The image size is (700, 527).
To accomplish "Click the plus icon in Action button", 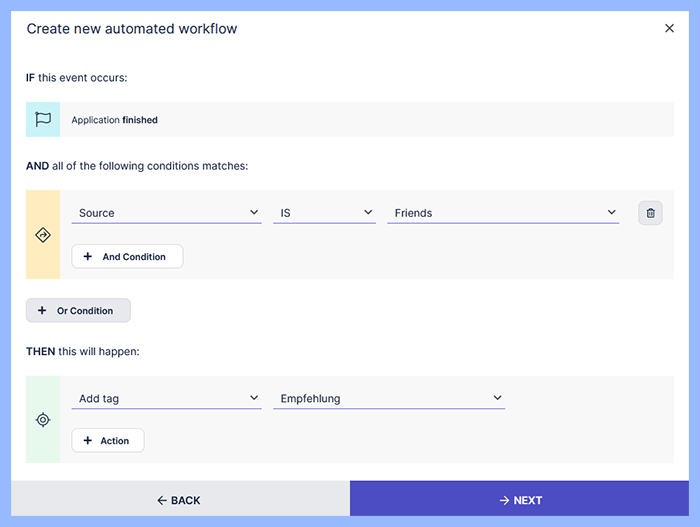I will [x=88, y=441].
